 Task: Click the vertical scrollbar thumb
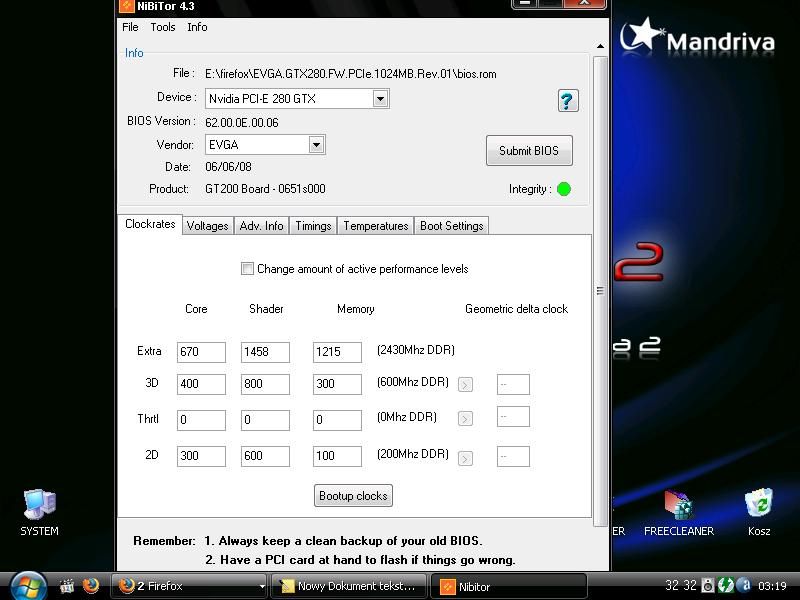tap(601, 291)
